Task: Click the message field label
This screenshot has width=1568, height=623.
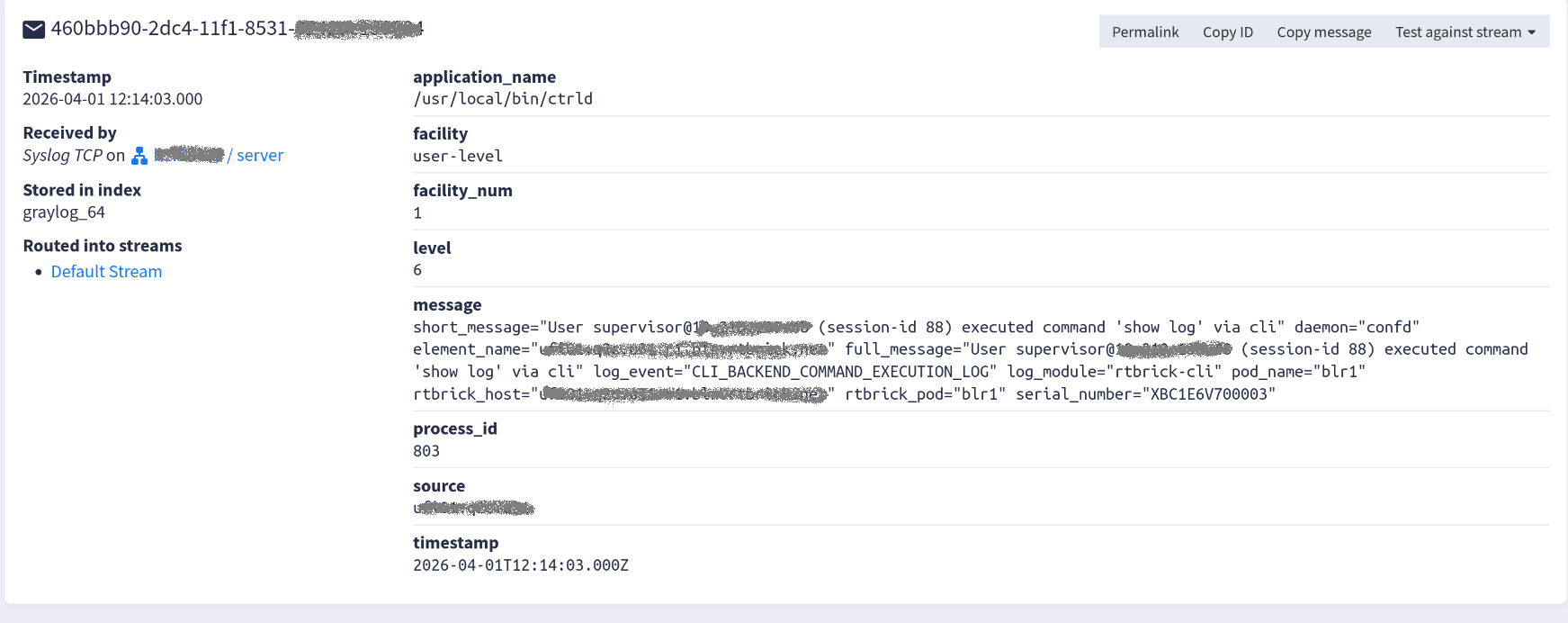Action: click(x=447, y=304)
